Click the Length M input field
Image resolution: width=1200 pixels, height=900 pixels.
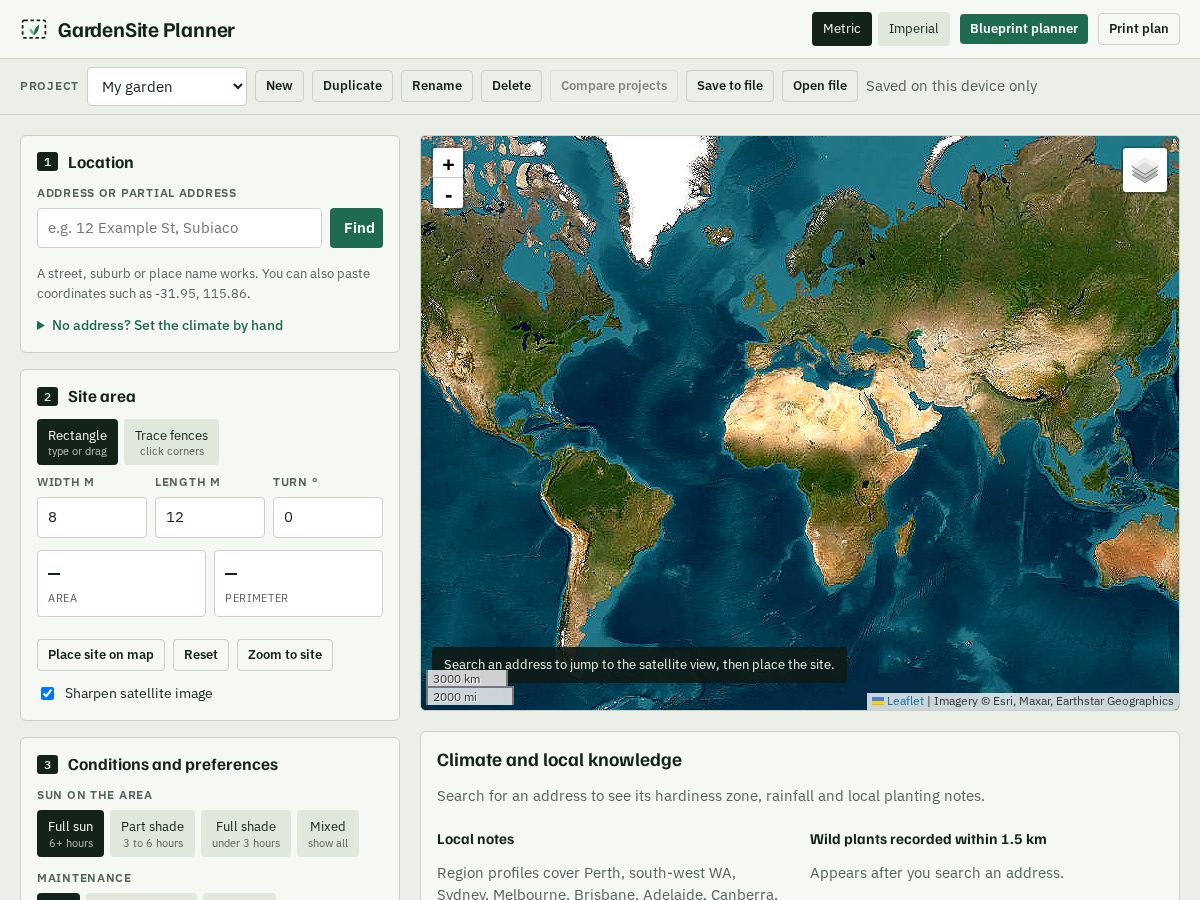click(x=210, y=517)
